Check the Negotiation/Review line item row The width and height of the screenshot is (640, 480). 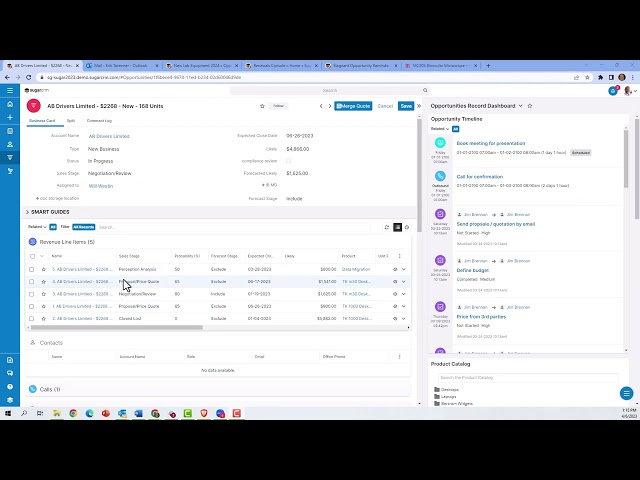[31, 294]
